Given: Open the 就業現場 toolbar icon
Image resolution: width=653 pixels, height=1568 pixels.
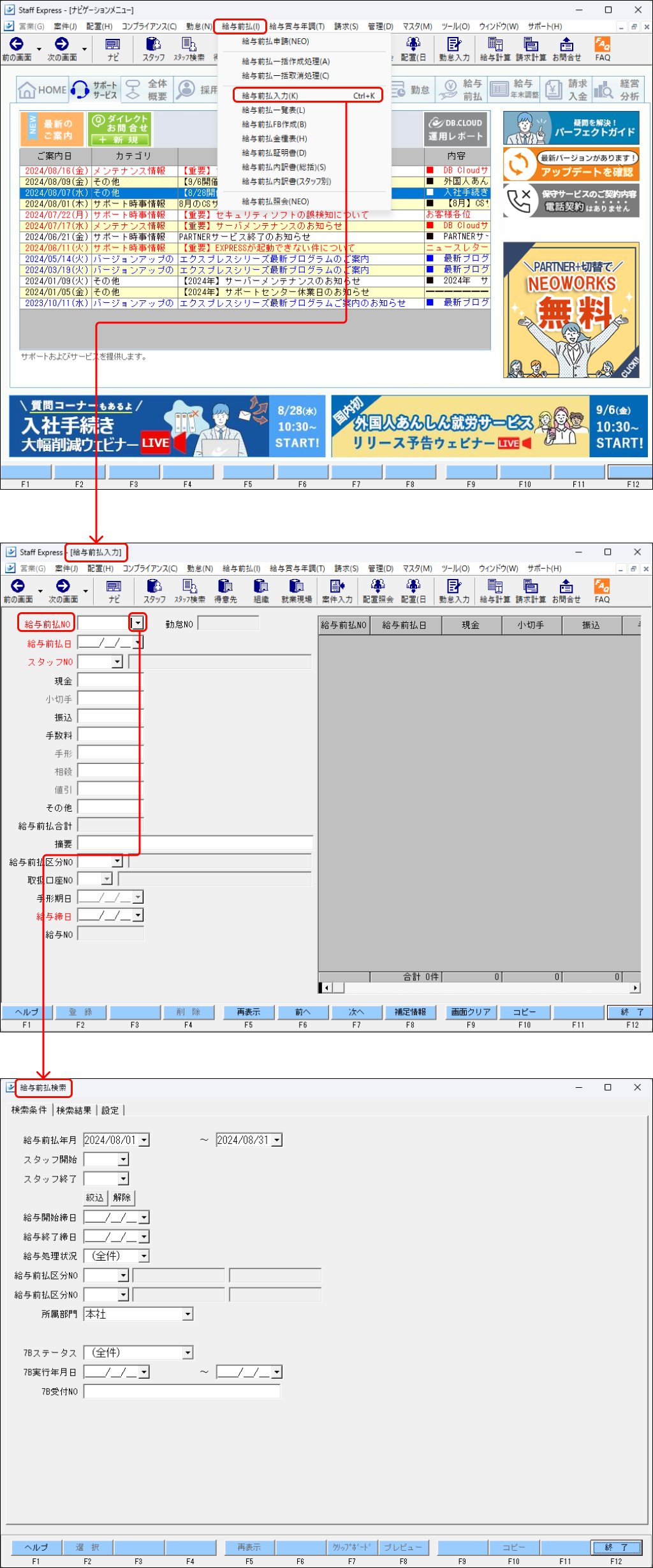Looking at the screenshot, I should click(x=297, y=590).
